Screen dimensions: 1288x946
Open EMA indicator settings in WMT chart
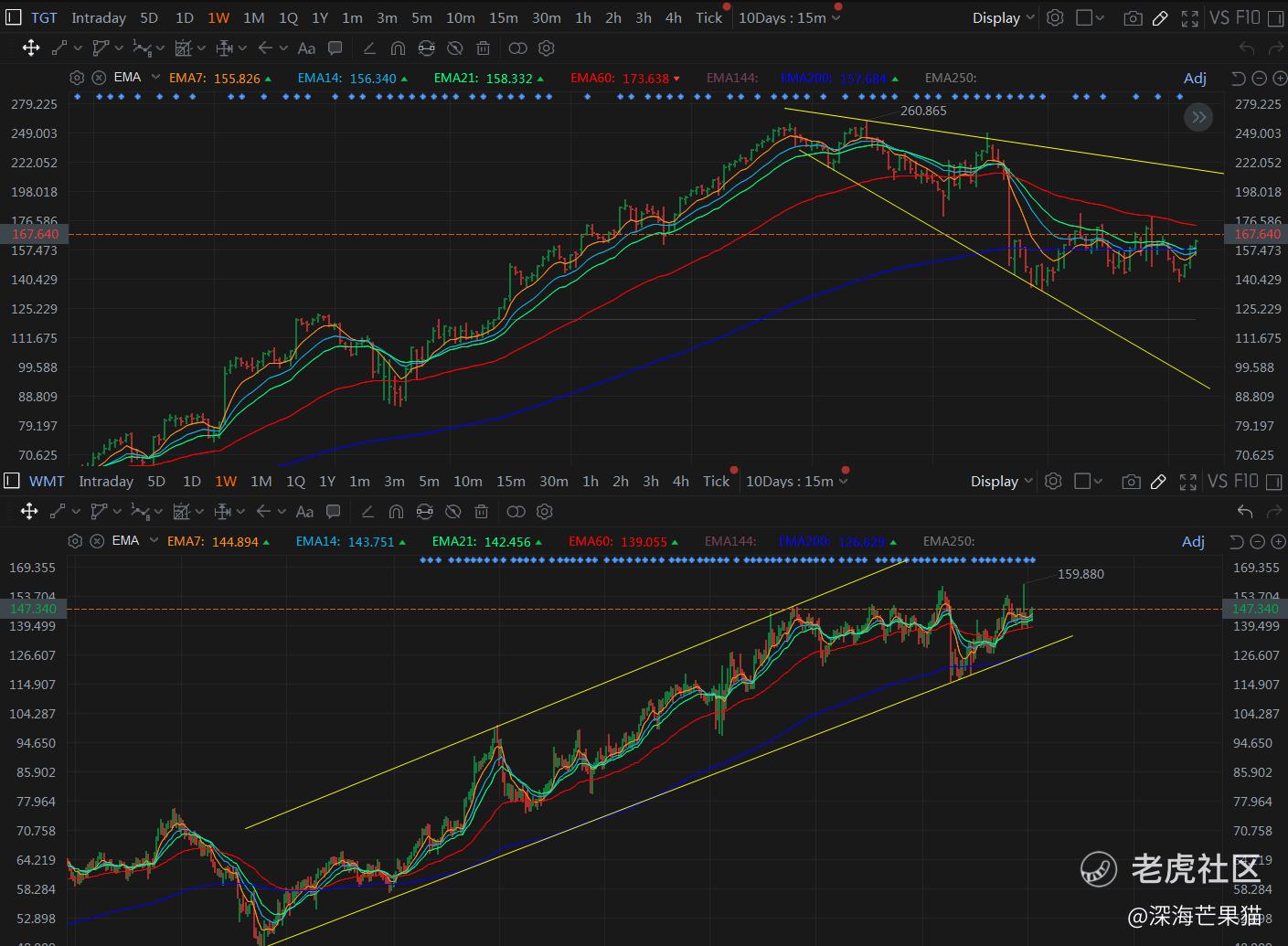[x=75, y=541]
